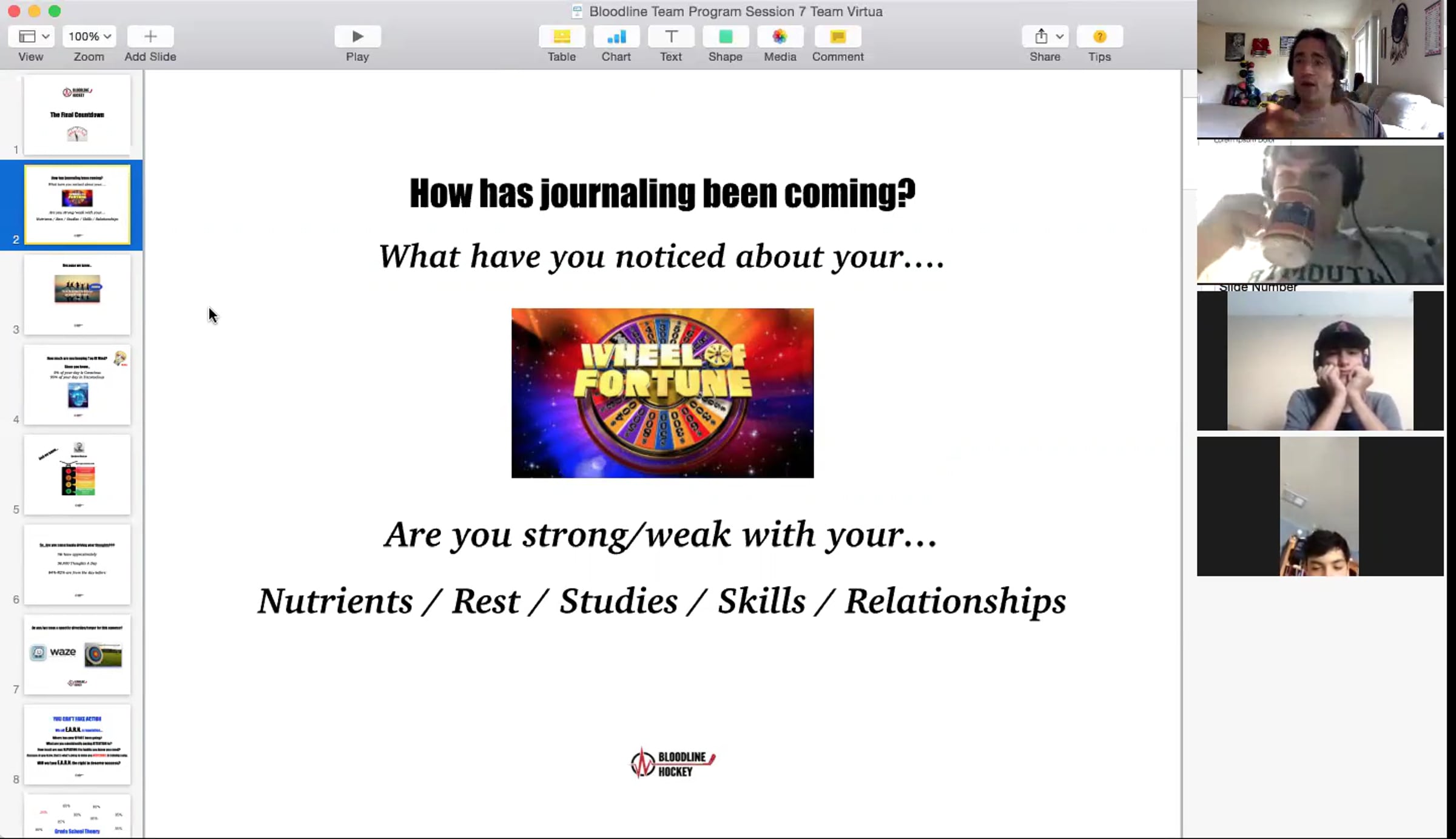
Task: Select the video tile of person drinking
Action: [x=1320, y=215]
